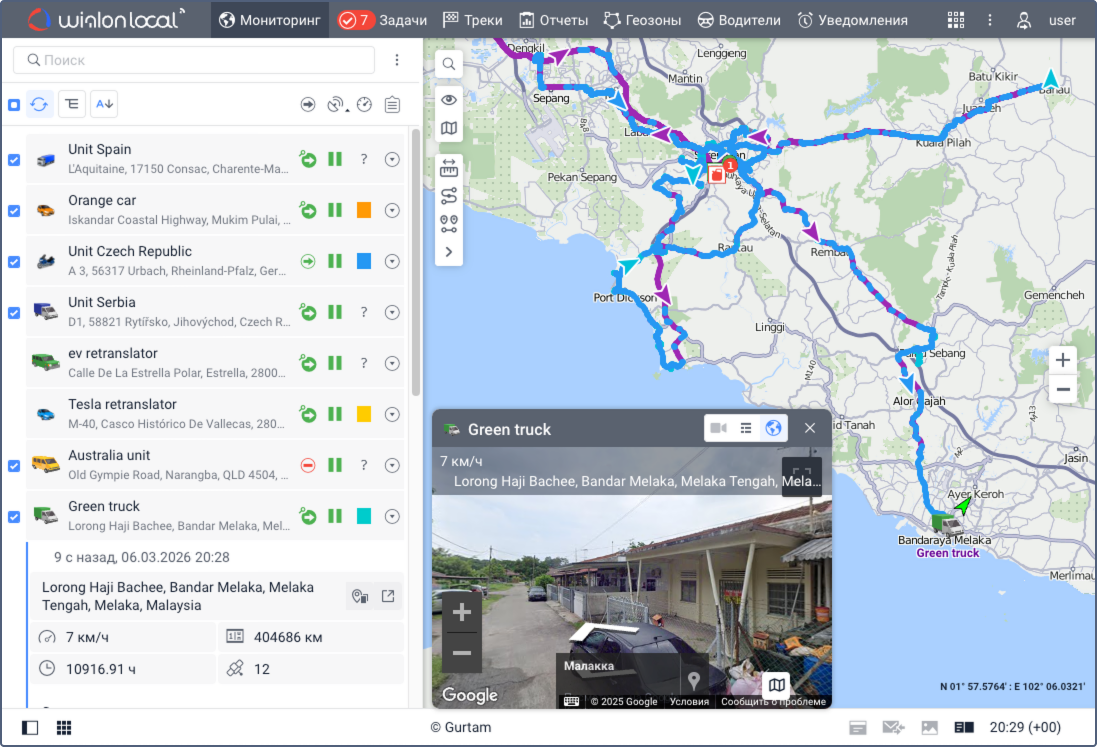Open Green truck location in new window
The width and height of the screenshot is (1097, 747).
[388, 597]
